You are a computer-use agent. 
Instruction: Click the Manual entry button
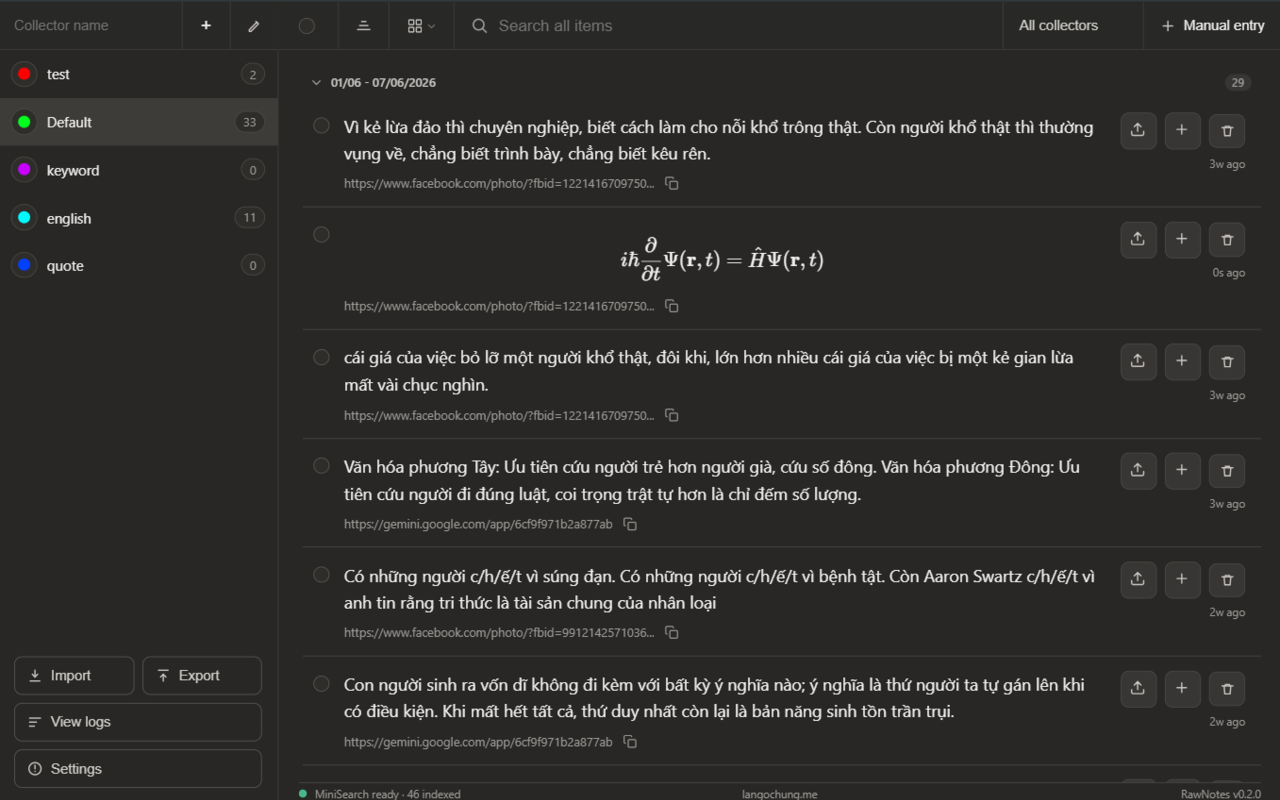click(x=1212, y=25)
